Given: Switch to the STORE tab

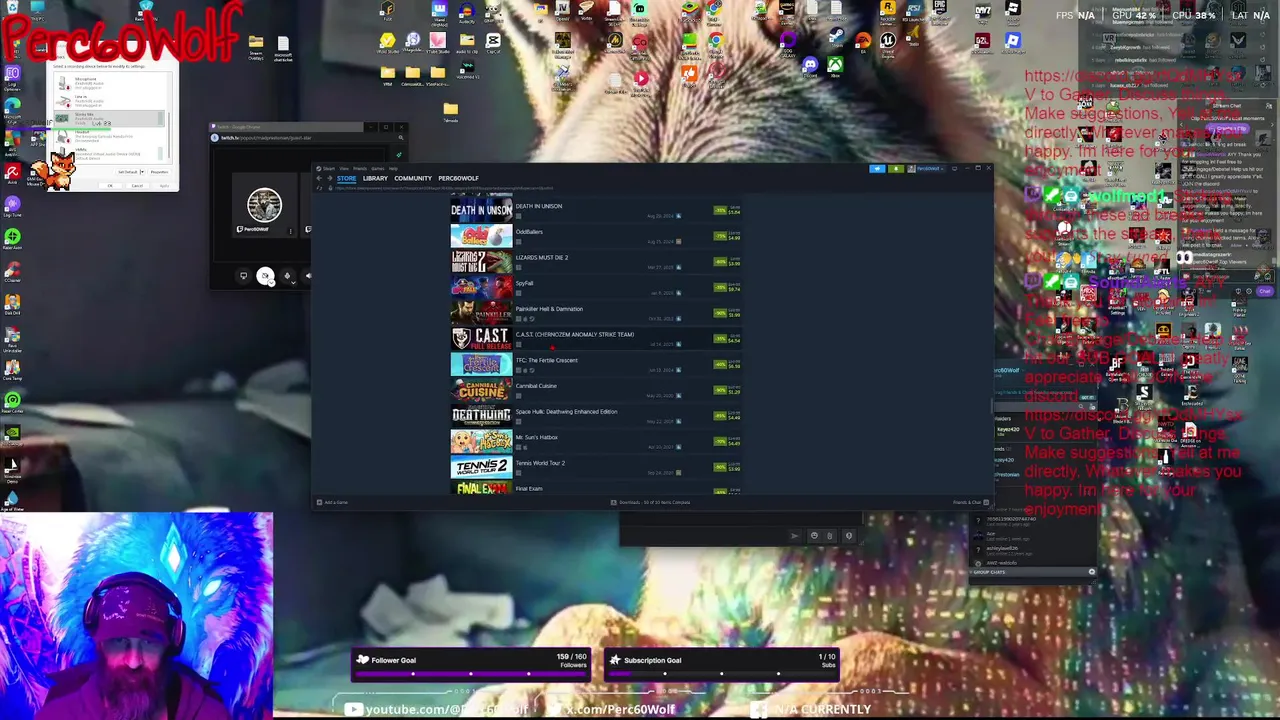Looking at the screenshot, I should click(346, 178).
